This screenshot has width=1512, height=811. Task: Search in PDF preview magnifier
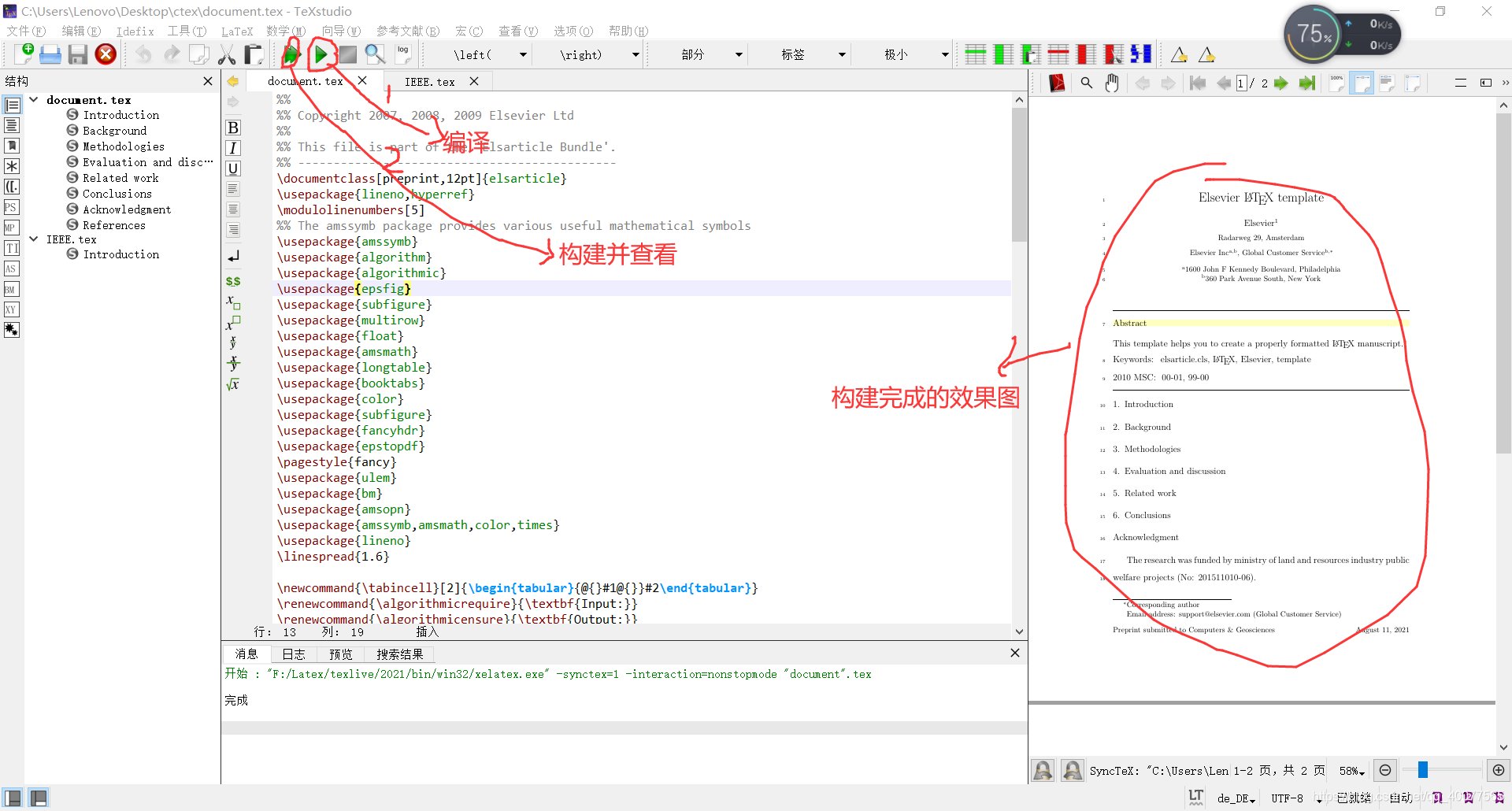tap(1087, 83)
